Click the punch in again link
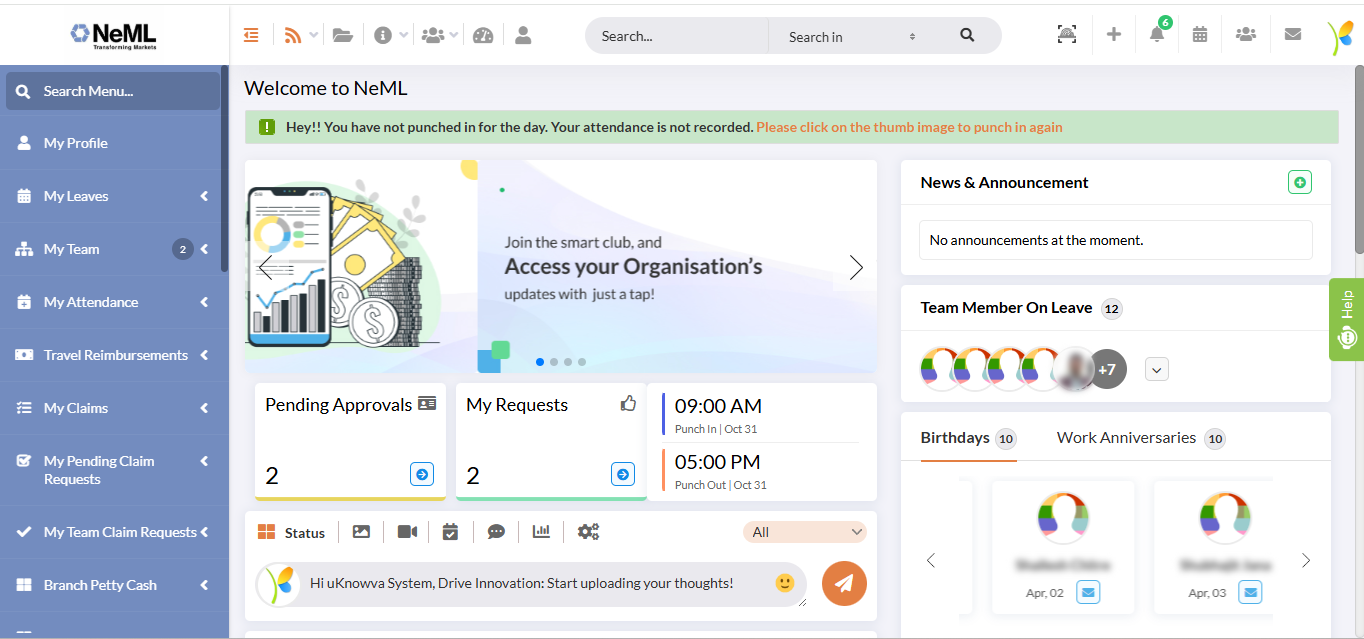1364x639 pixels. (x=908, y=127)
